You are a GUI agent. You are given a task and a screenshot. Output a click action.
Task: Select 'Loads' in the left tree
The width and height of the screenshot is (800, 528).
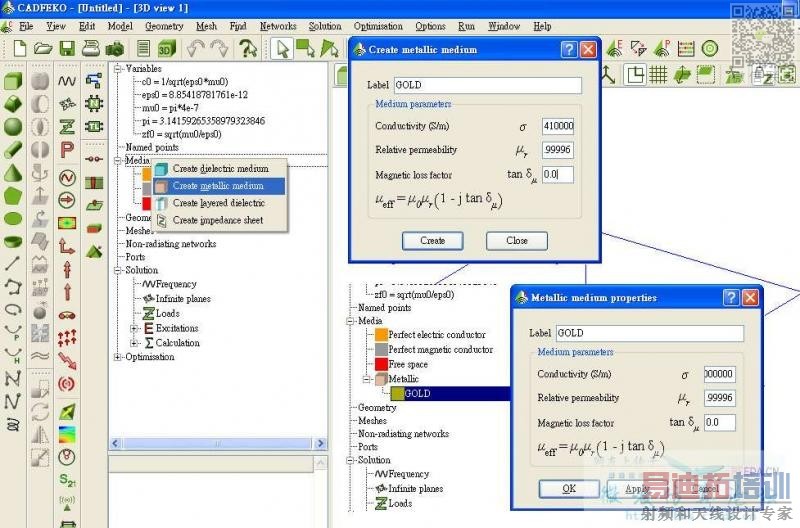click(168, 313)
